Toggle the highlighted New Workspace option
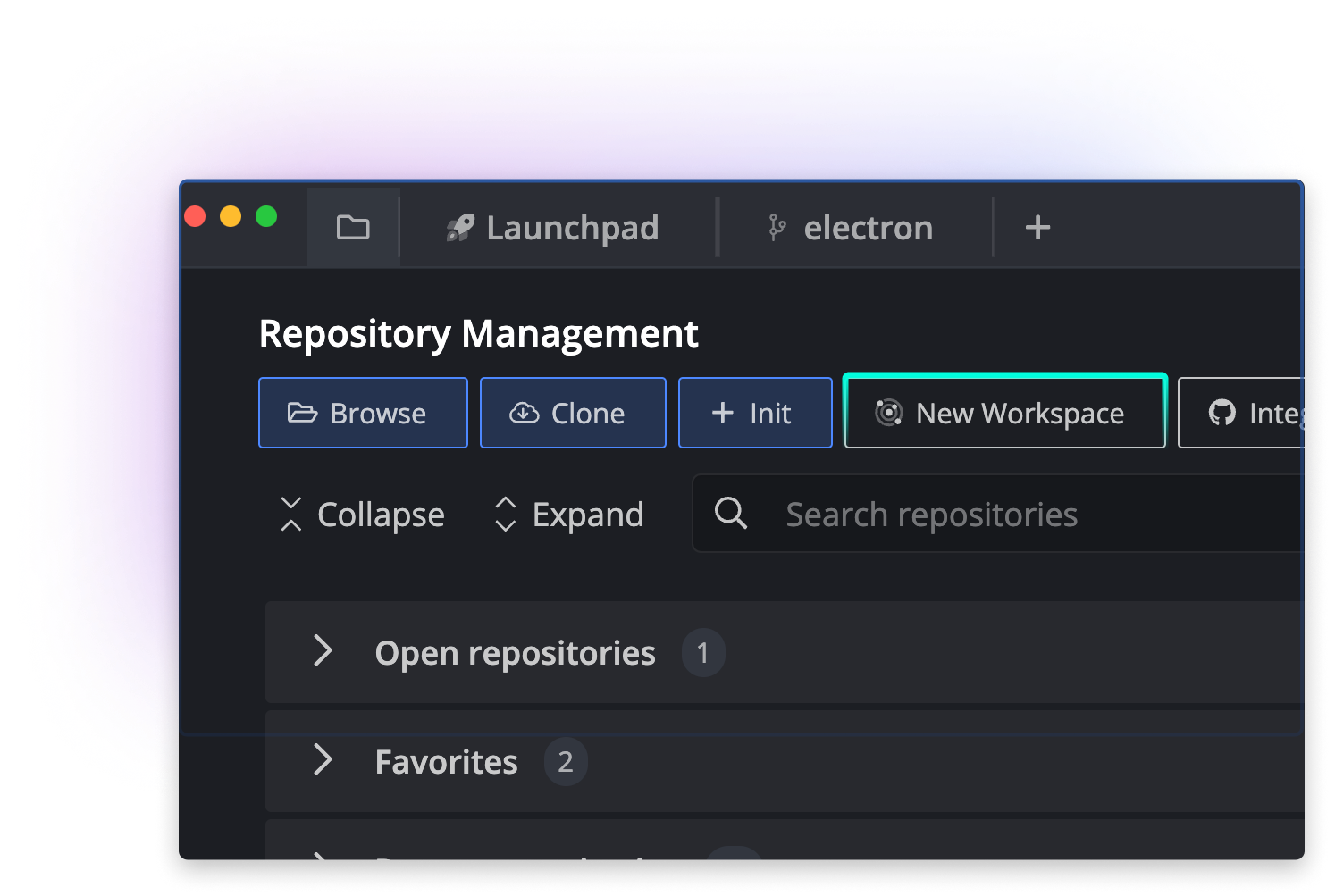1335x896 pixels. coord(1003,413)
